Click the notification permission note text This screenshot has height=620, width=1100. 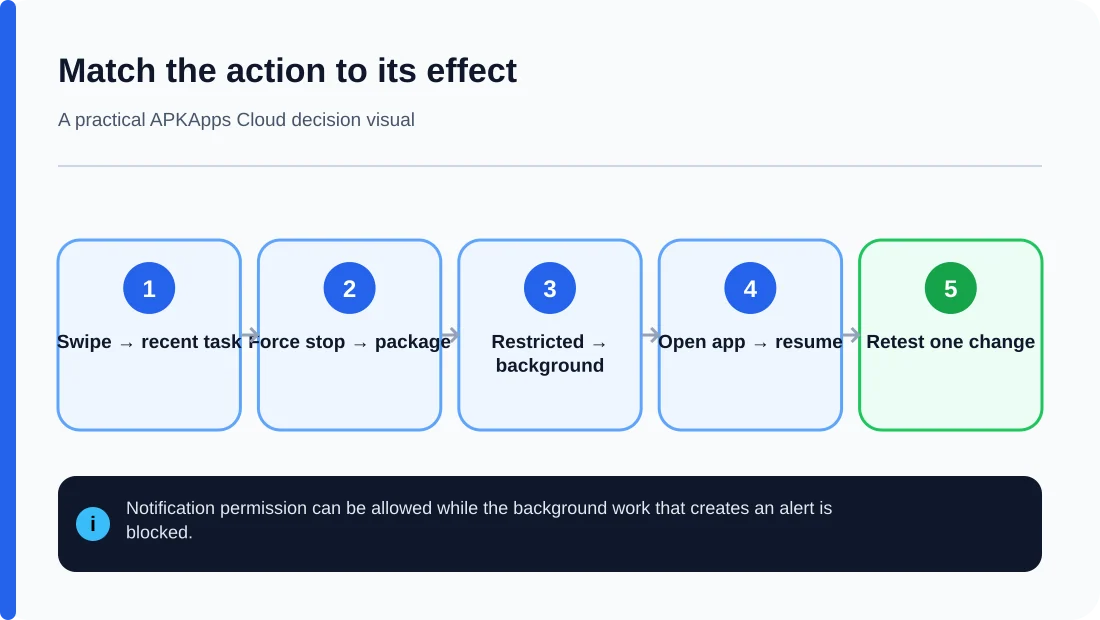coord(478,520)
